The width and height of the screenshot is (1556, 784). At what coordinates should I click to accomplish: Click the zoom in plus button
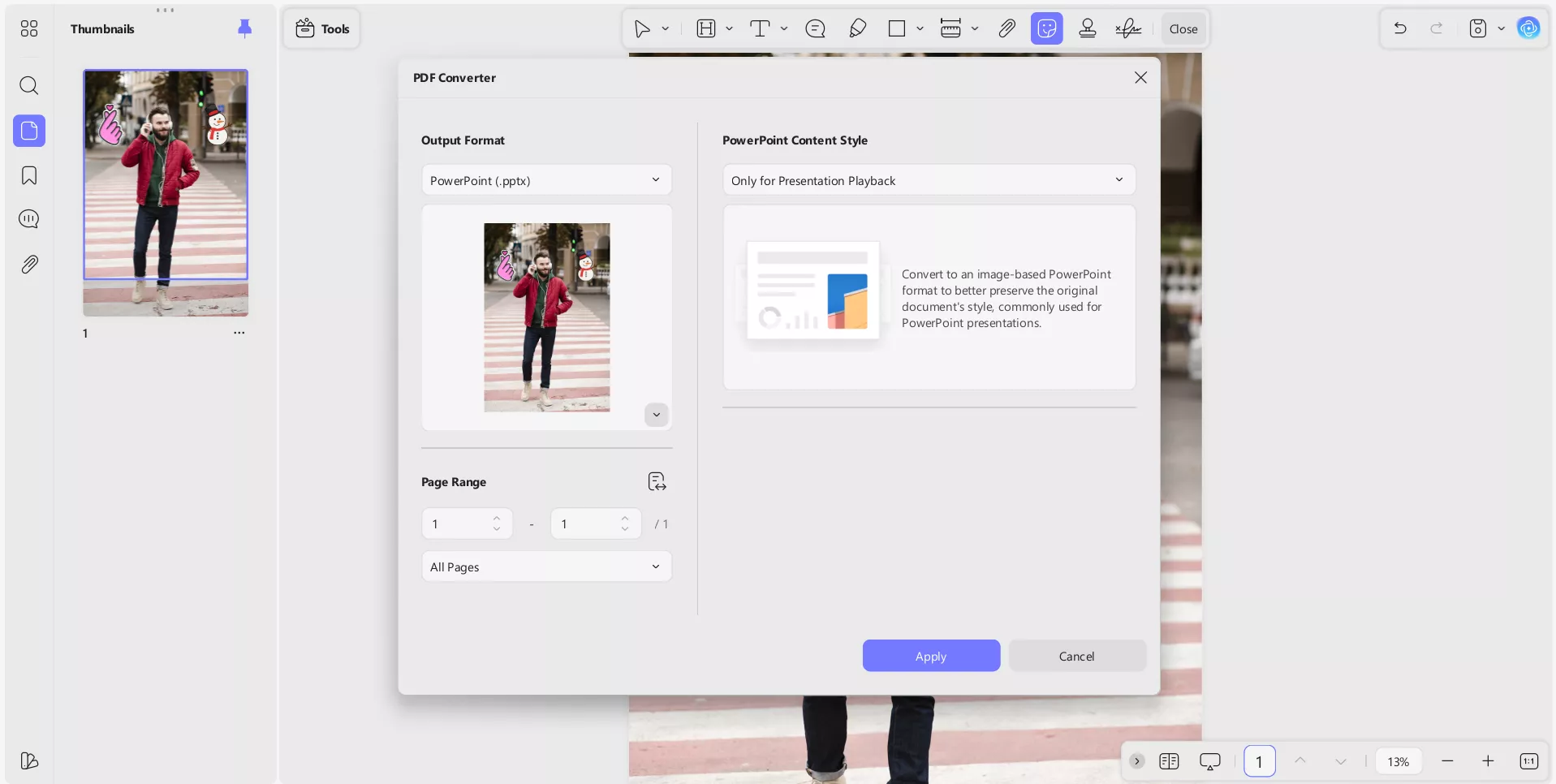[x=1488, y=760]
